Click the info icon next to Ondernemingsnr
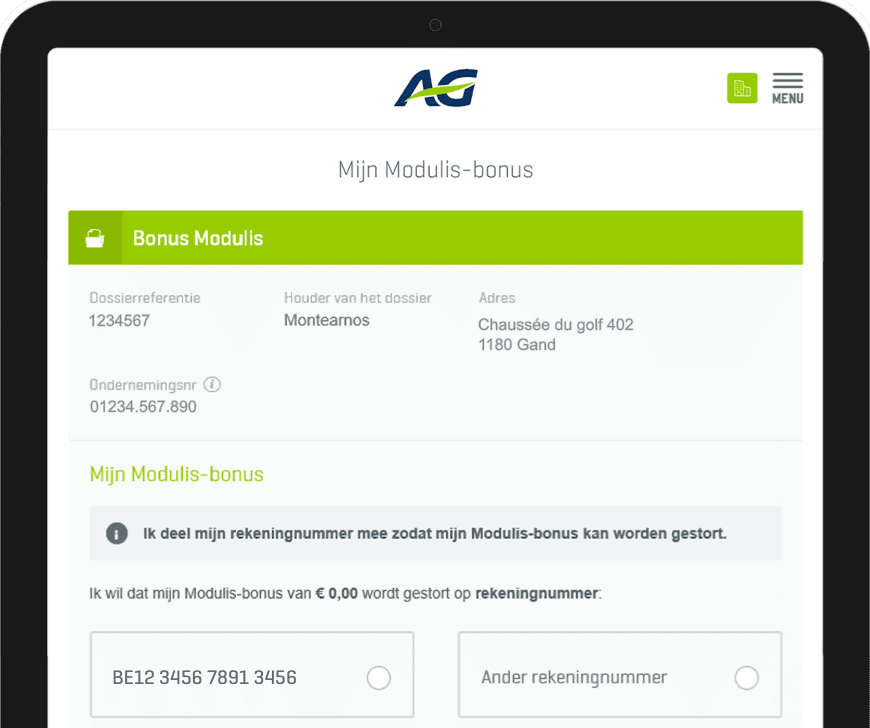 [212, 385]
